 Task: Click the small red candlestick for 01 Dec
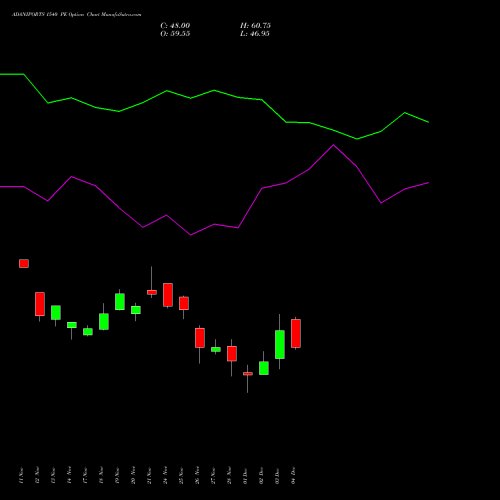point(248,374)
